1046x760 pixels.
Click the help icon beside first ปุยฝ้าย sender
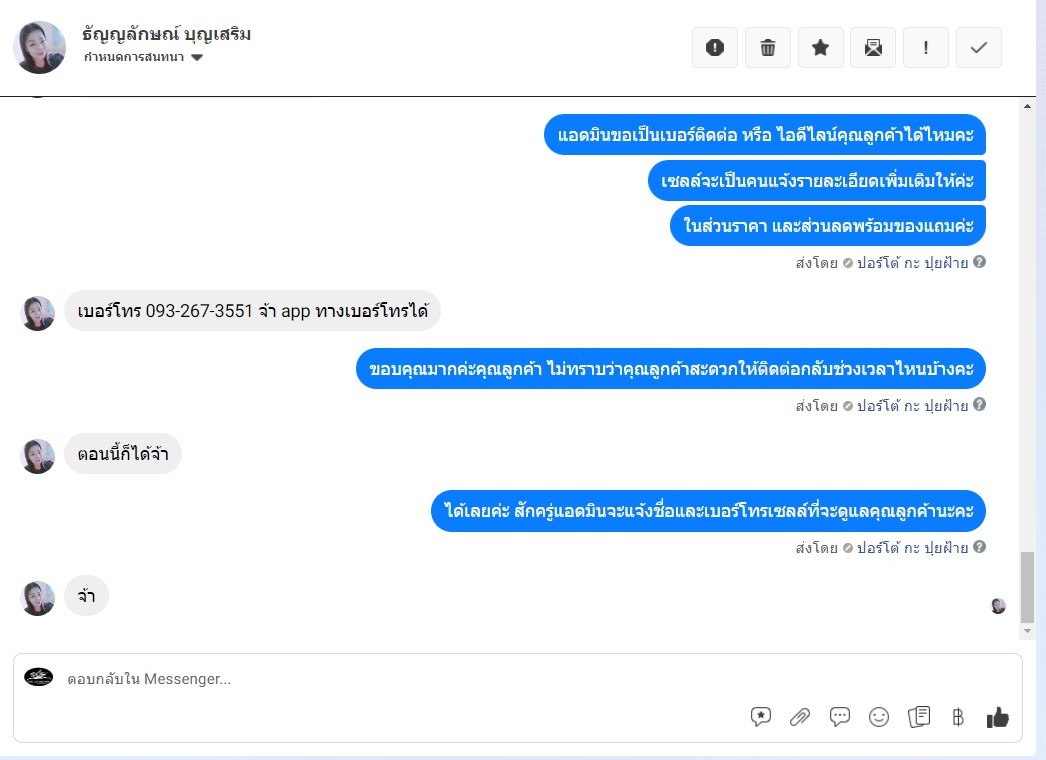(x=979, y=262)
